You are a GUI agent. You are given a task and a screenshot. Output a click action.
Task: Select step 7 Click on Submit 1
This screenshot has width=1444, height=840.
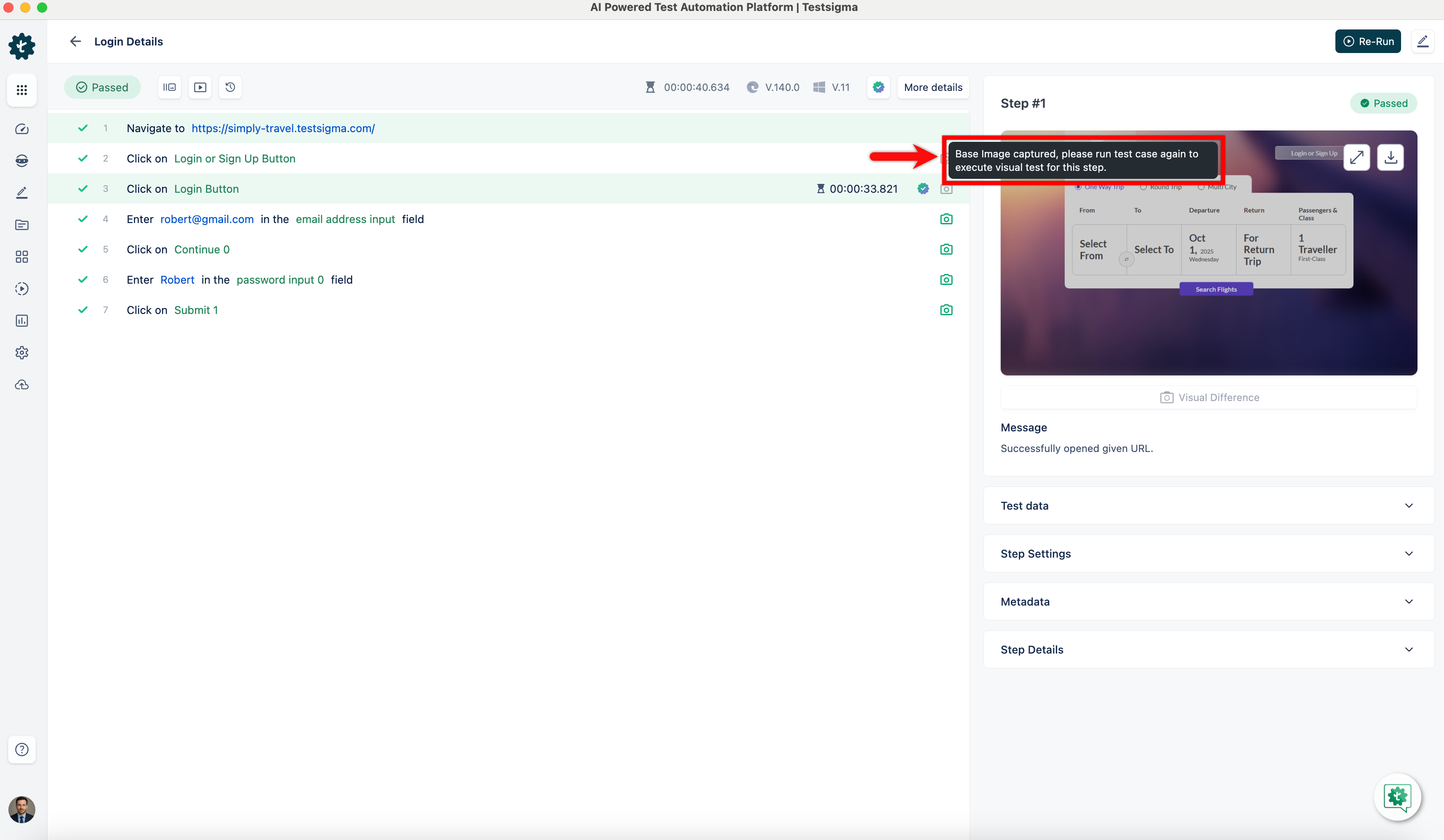click(195, 310)
